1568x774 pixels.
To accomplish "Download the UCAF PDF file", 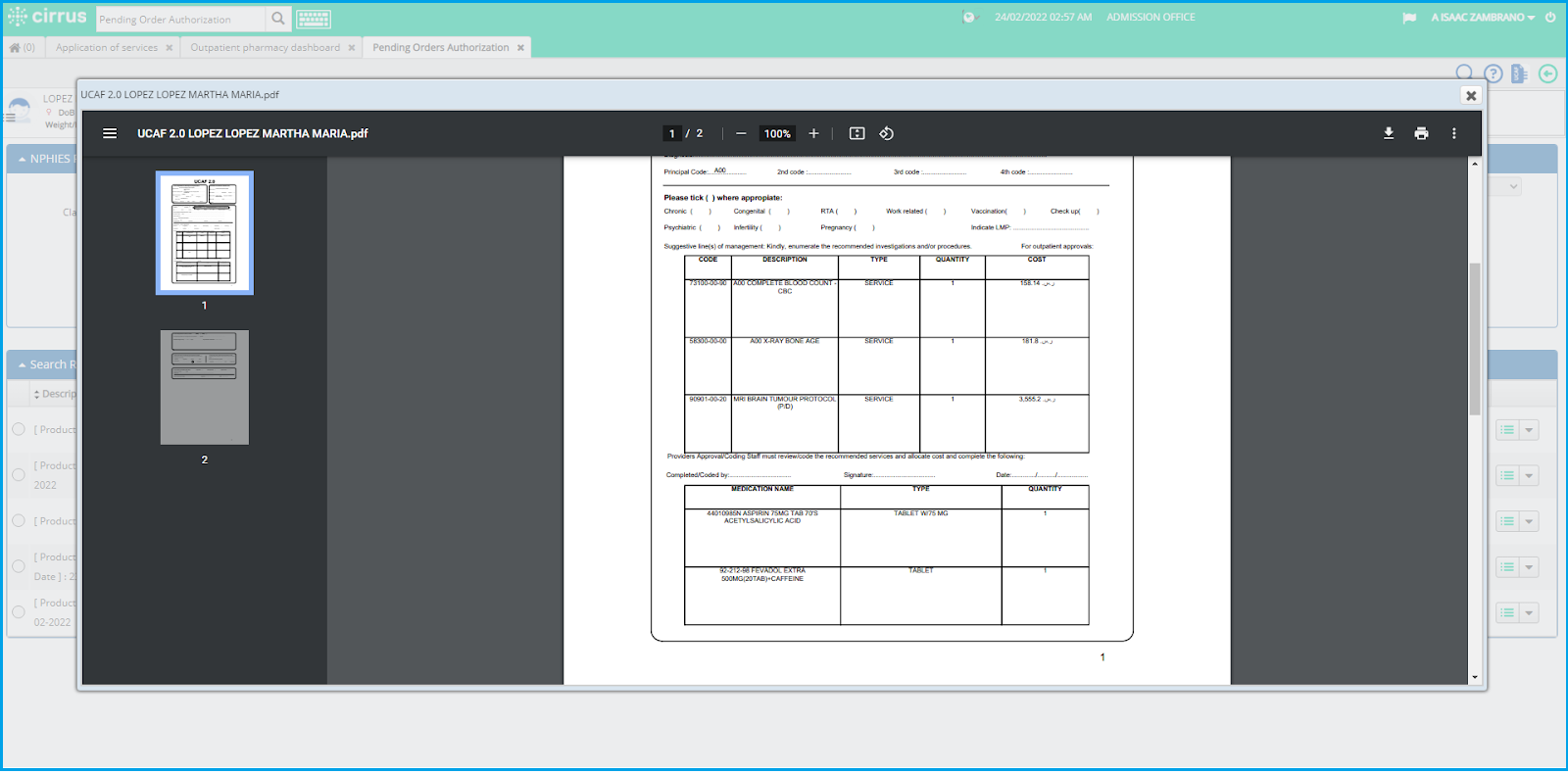I will [1389, 133].
